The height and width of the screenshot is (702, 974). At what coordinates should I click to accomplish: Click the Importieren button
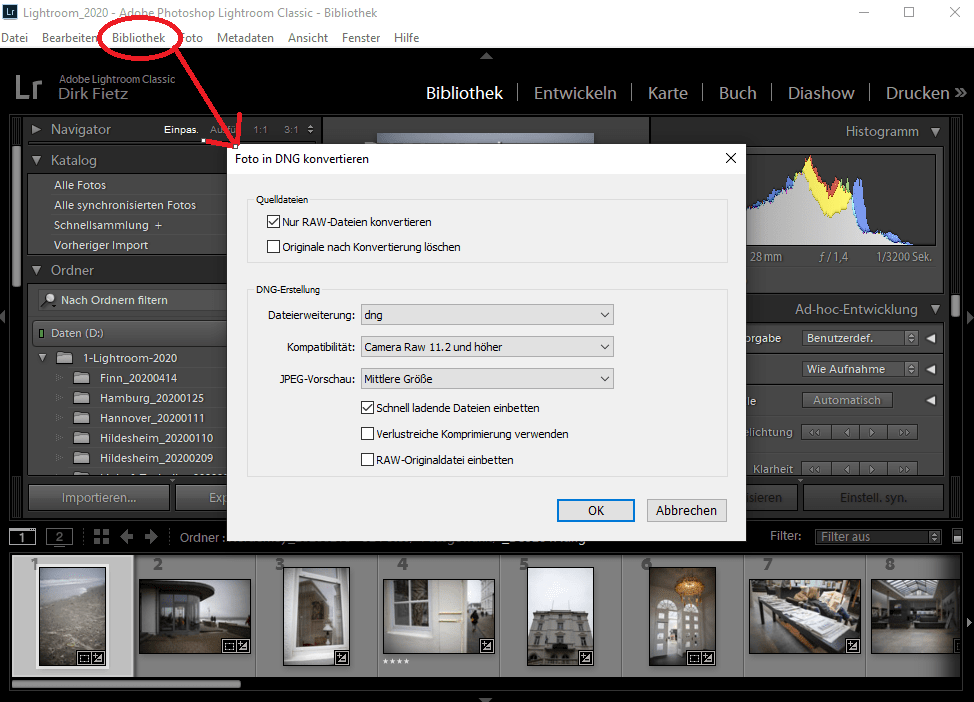pos(99,498)
